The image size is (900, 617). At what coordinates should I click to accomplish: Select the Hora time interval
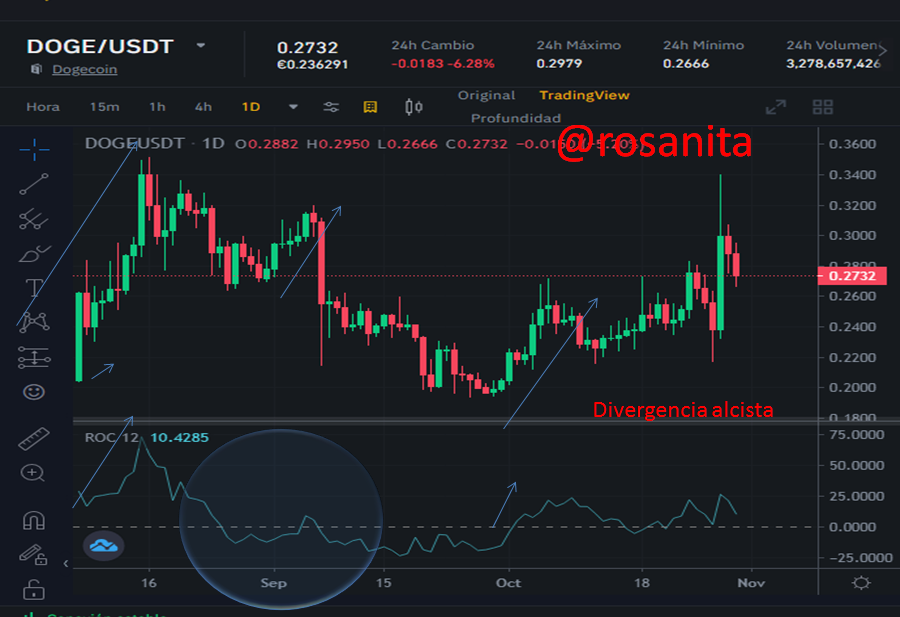(43, 107)
